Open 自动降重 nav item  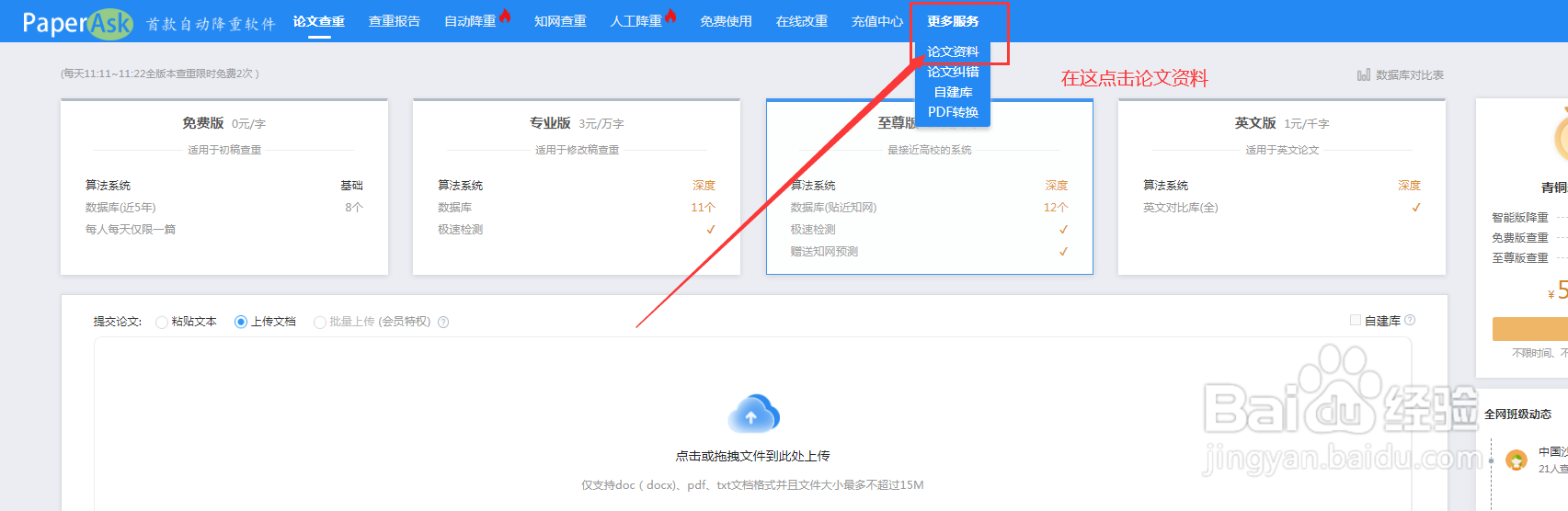tap(470, 21)
